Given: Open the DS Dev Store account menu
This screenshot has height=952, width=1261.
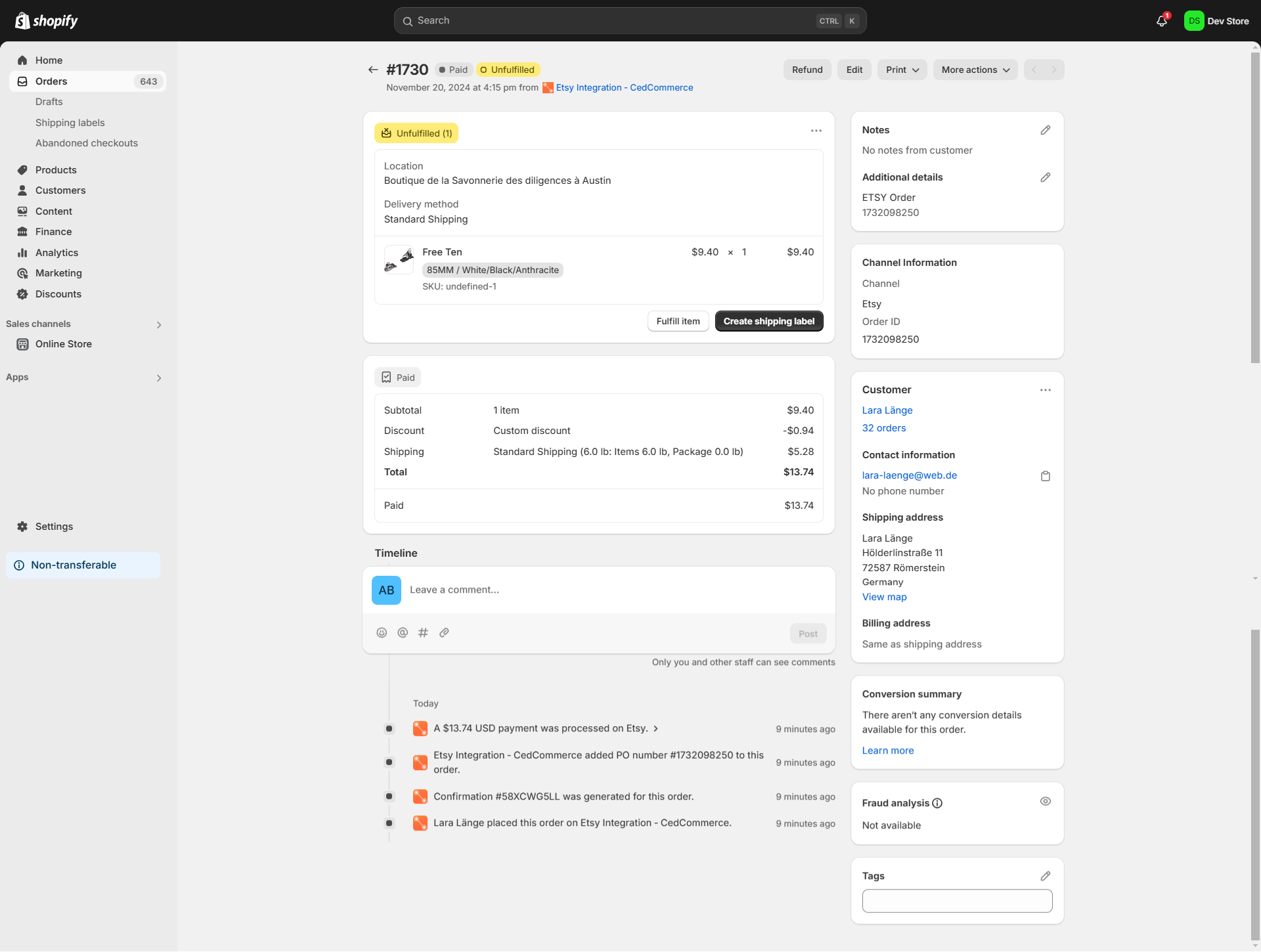Looking at the screenshot, I should coord(1217,21).
